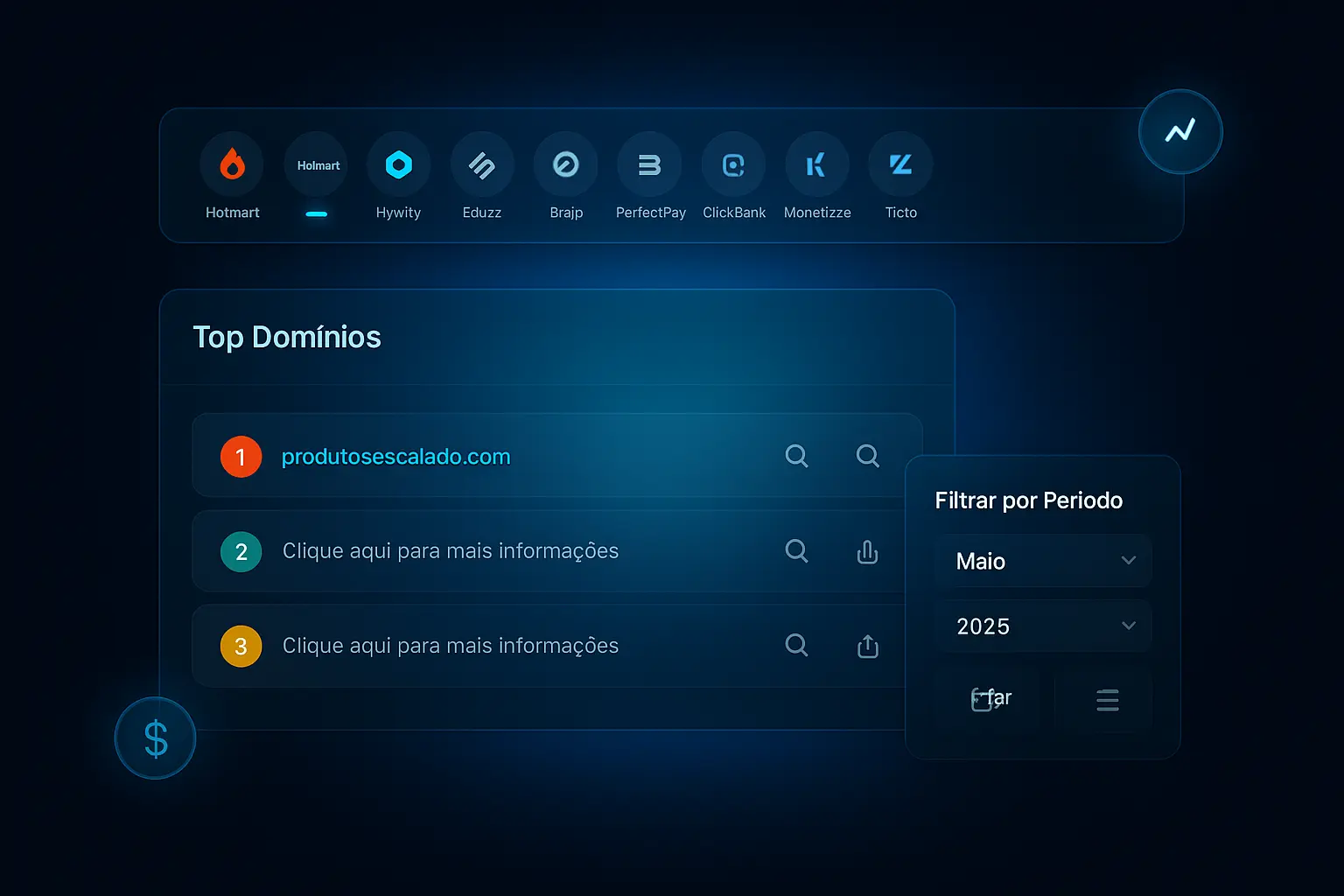
Task: Switch to the PerfectPay platform
Action: (649, 164)
